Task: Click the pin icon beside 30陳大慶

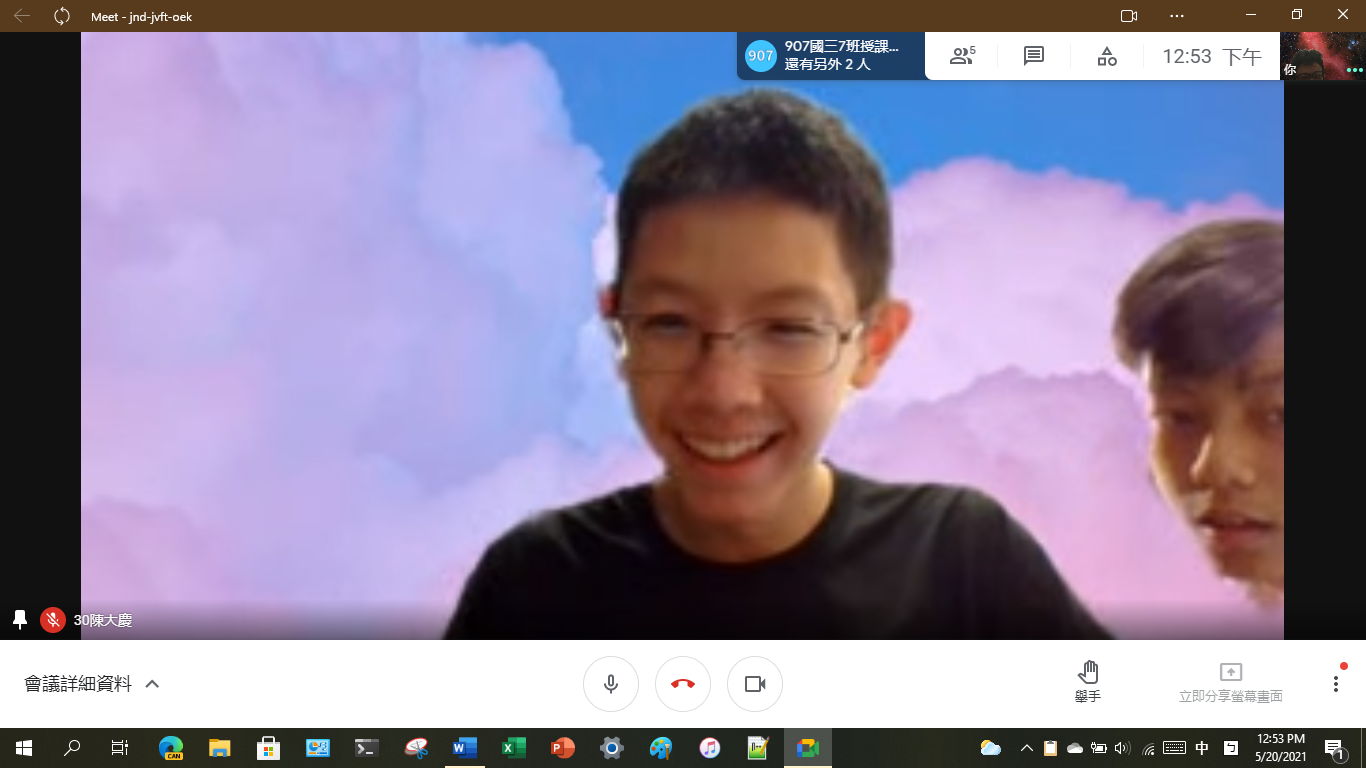Action: [19, 620]
